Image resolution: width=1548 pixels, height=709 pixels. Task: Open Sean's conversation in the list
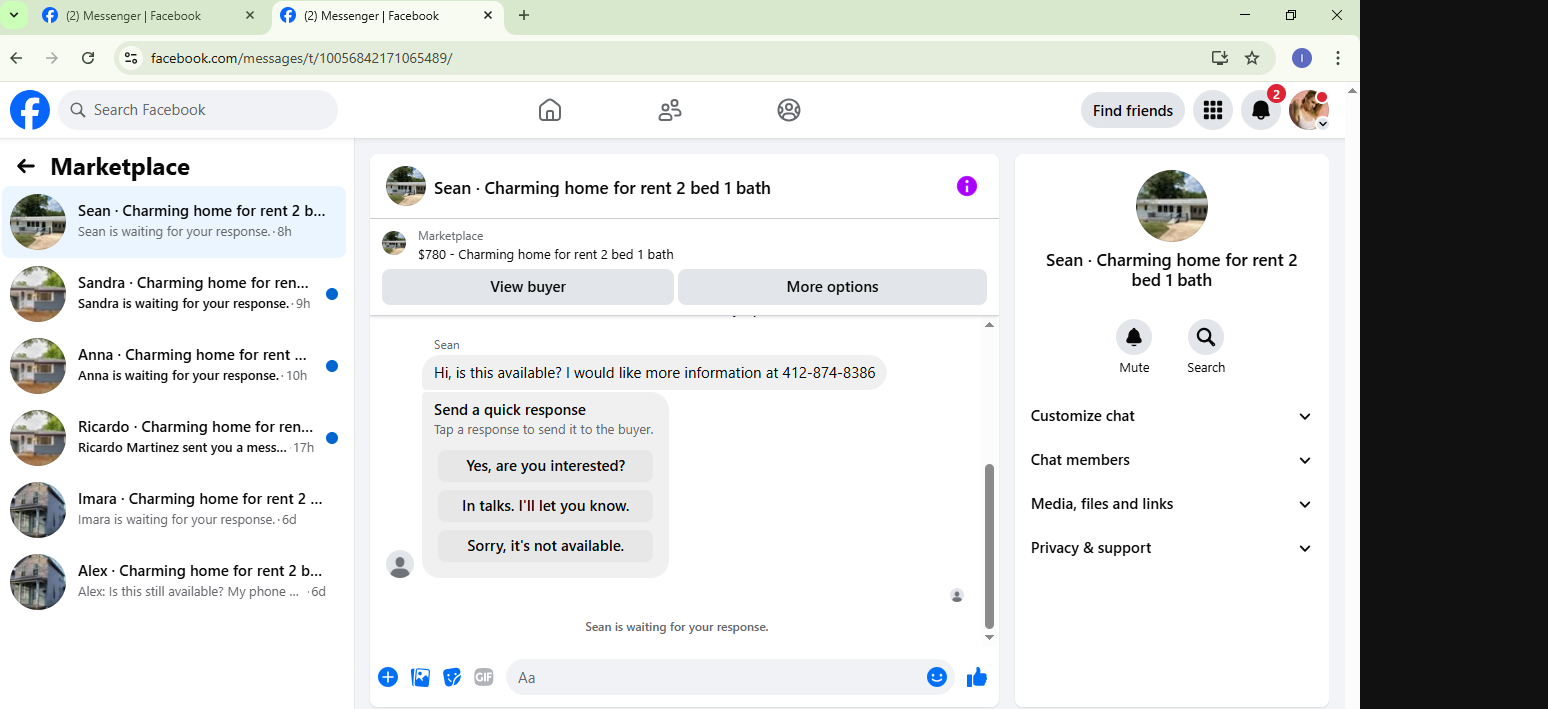click(174, 222)
